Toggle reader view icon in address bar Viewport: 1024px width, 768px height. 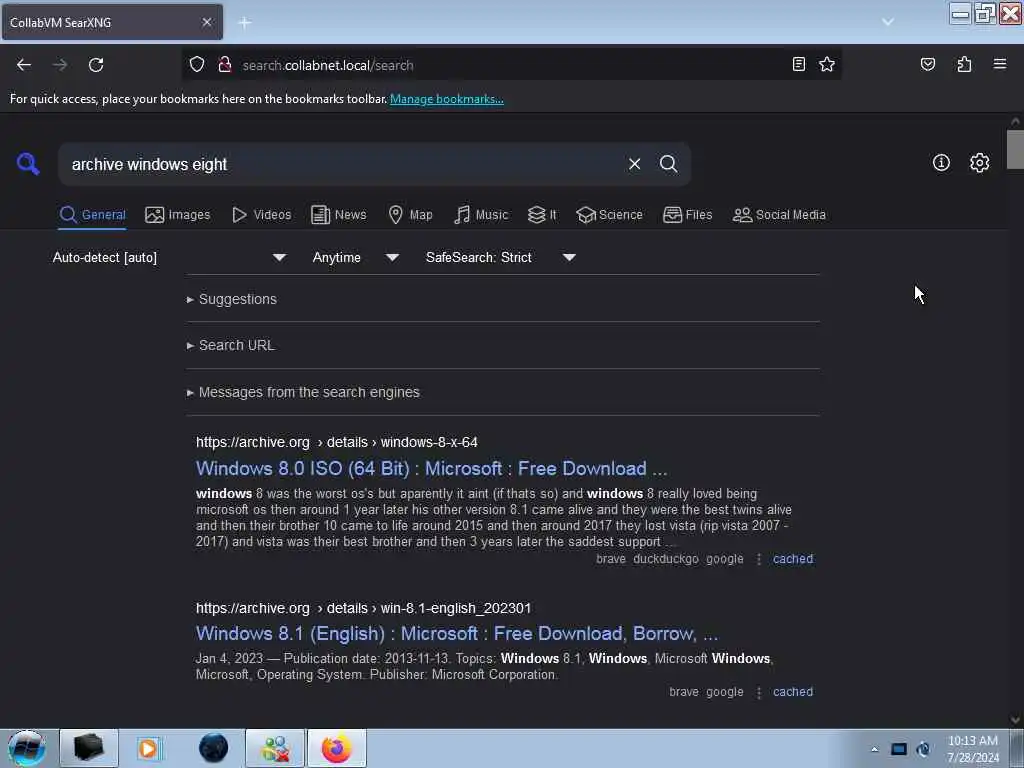798,64
